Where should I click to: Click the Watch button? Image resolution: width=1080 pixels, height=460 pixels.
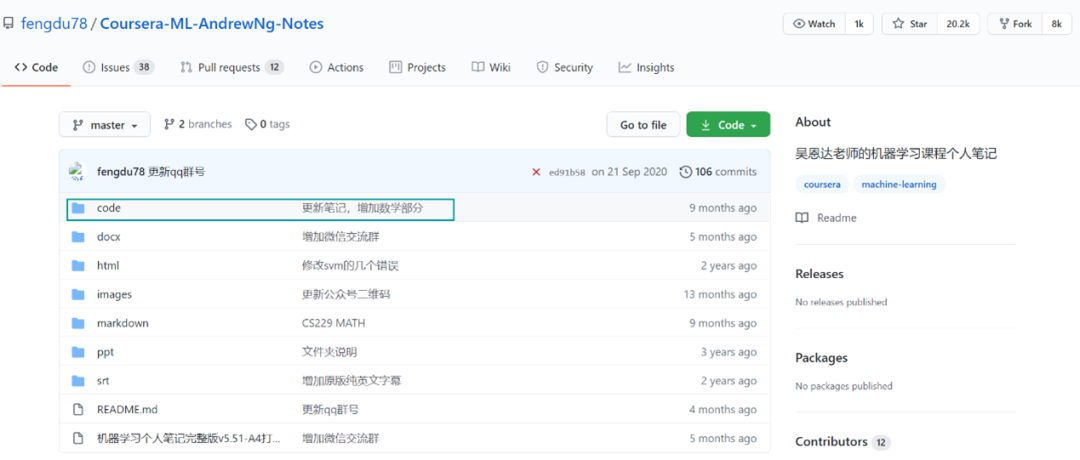click(815, 23)
